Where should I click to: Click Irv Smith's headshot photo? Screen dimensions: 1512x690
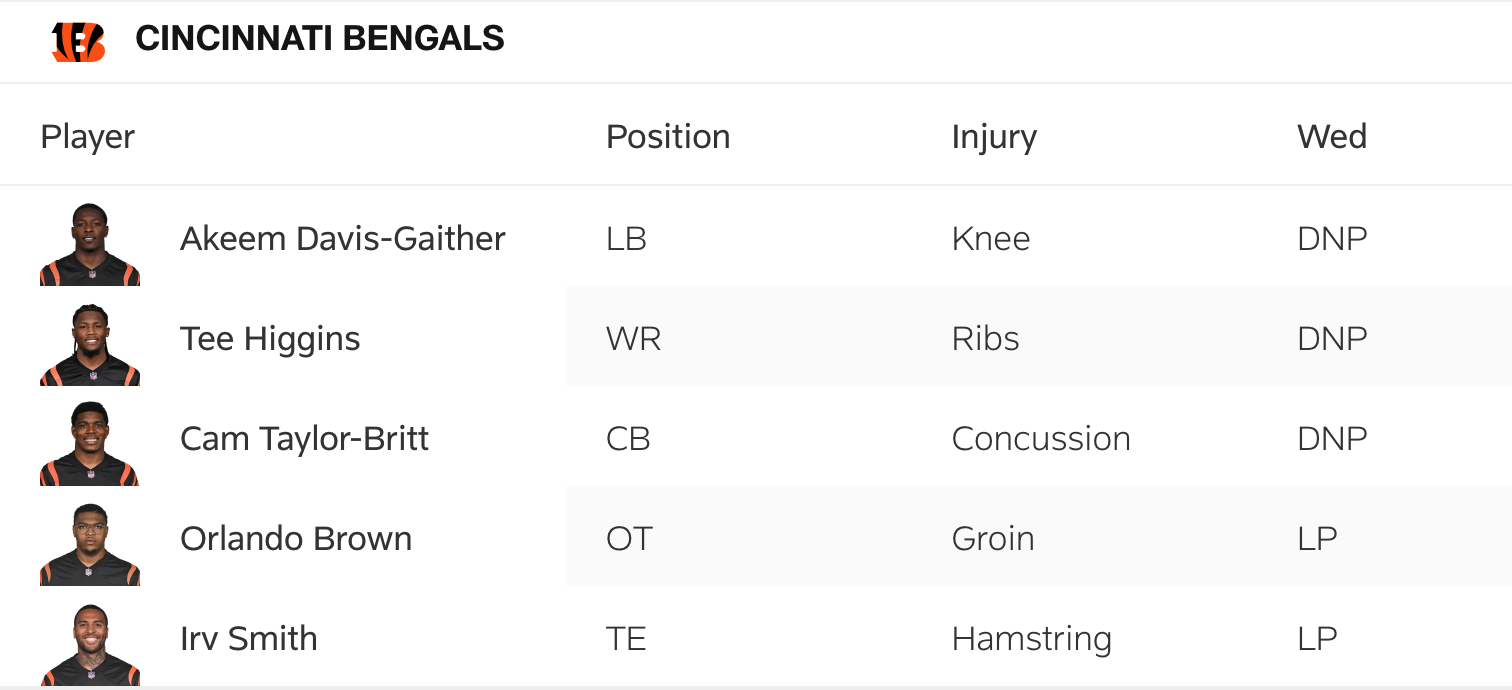[x=90, y=644]
